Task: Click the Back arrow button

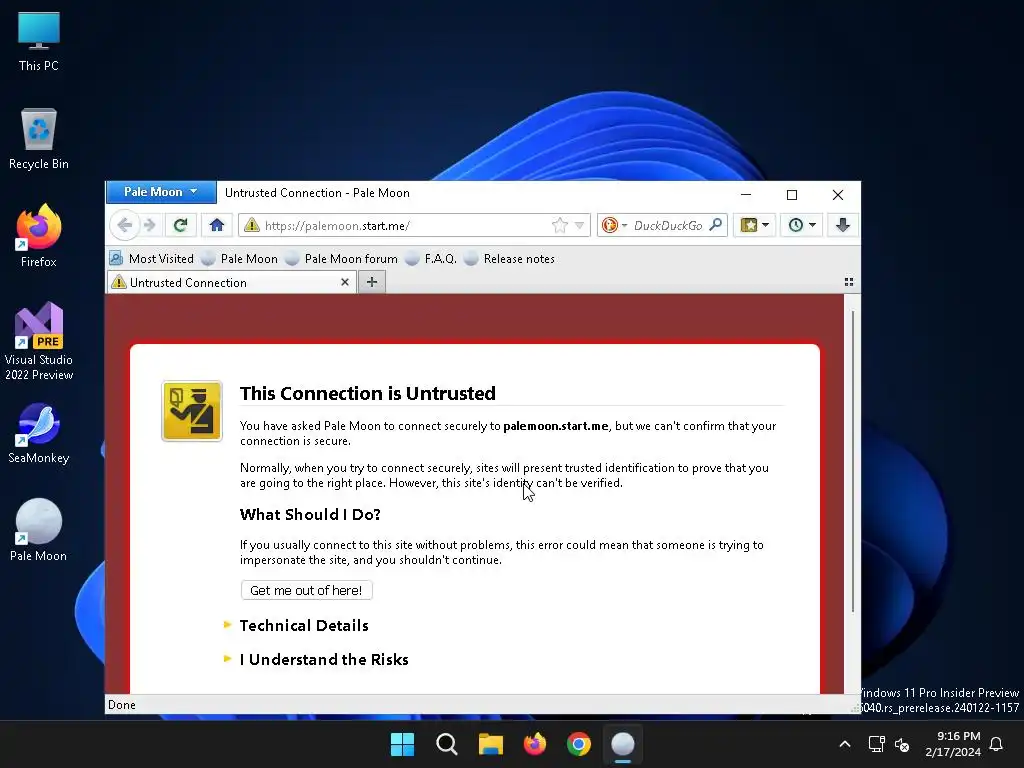Action: [124, 225]
